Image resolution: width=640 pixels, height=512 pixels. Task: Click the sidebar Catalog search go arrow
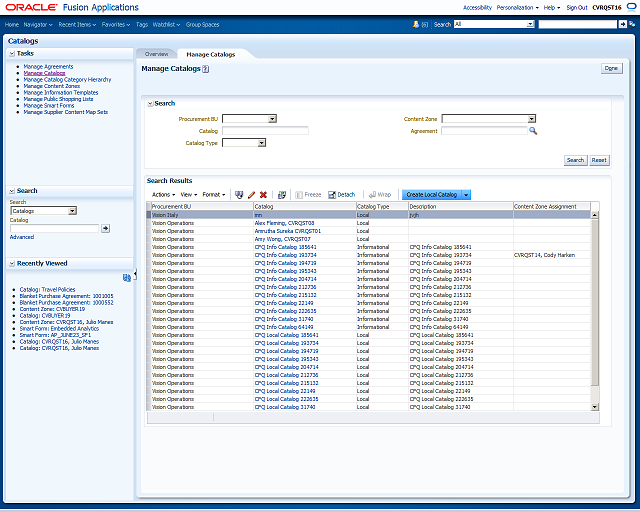click(x=105, y=228)
